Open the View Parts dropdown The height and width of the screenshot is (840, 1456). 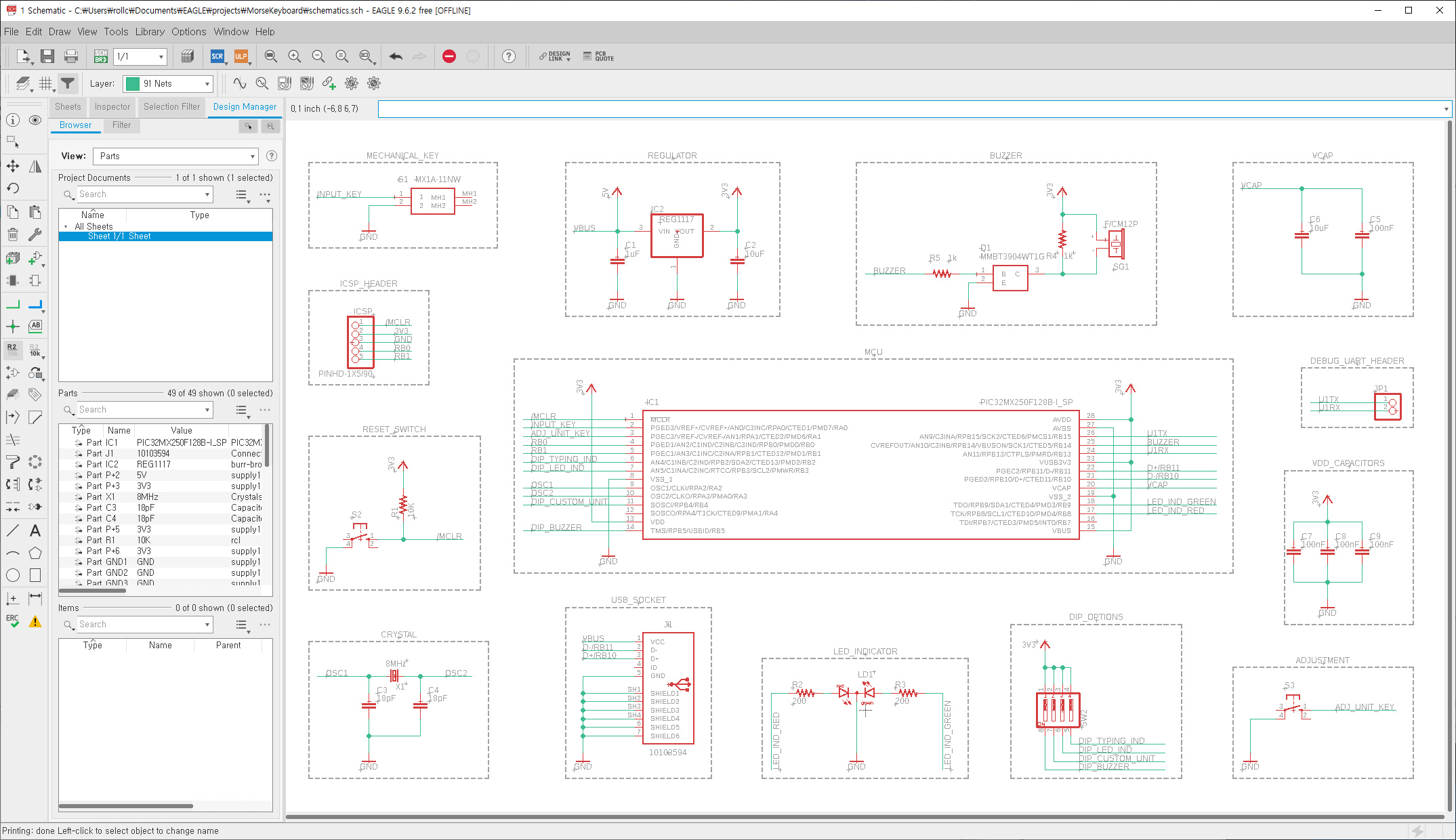pyautogui.click(x=175, y=156)
